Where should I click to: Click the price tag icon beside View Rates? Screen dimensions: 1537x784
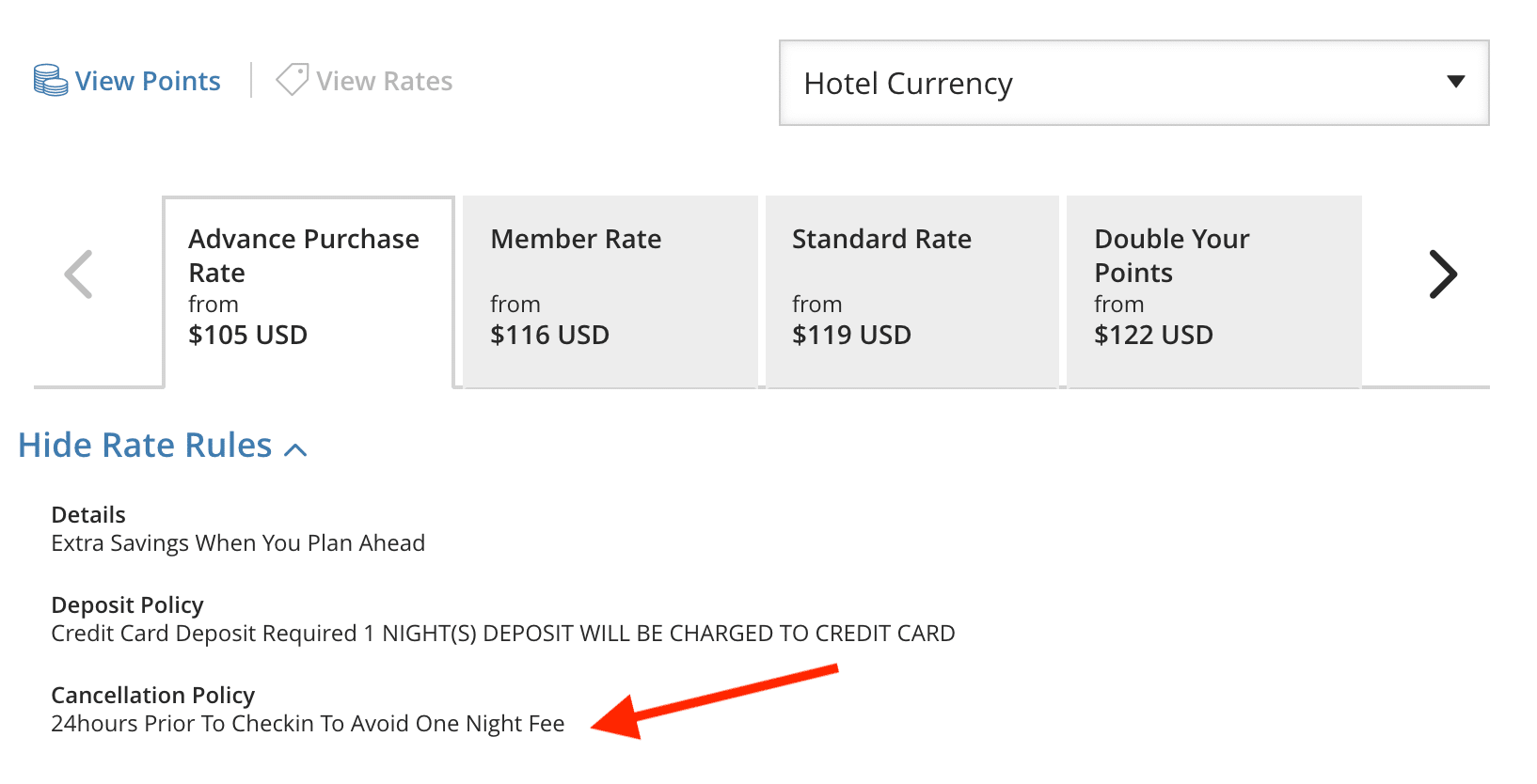(x=292, y=80)
